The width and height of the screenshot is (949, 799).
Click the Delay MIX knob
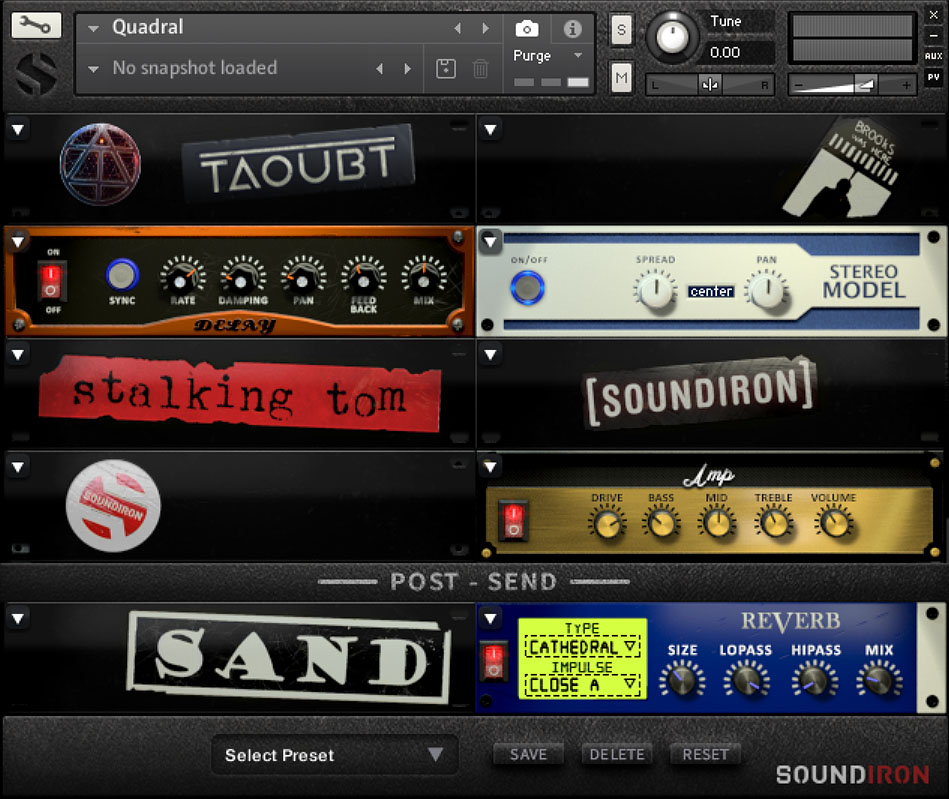pyautogui.click(x=424, y=279)
